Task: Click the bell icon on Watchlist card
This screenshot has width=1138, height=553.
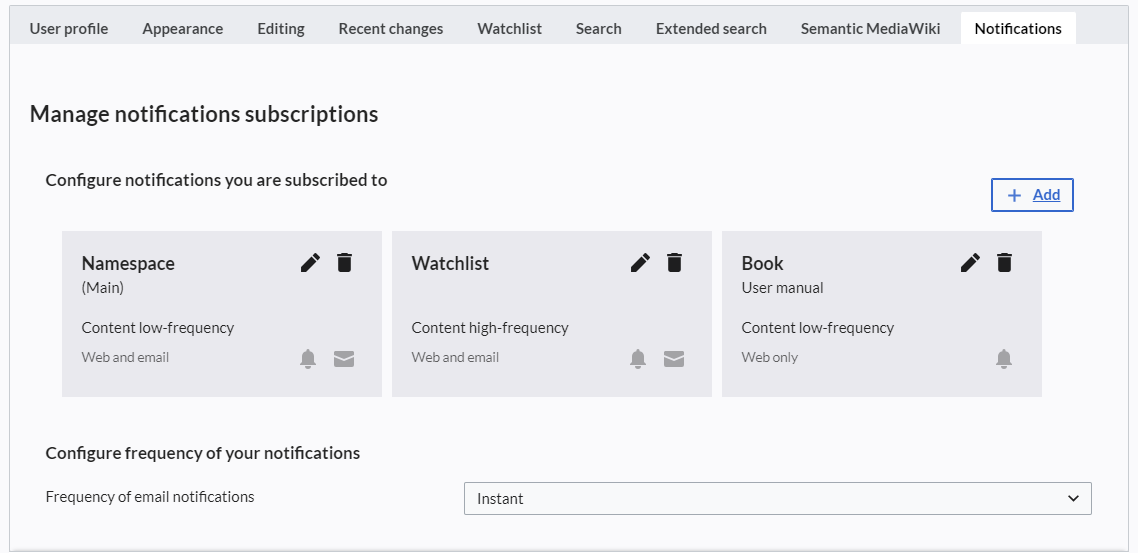Action: click(638, 359)
